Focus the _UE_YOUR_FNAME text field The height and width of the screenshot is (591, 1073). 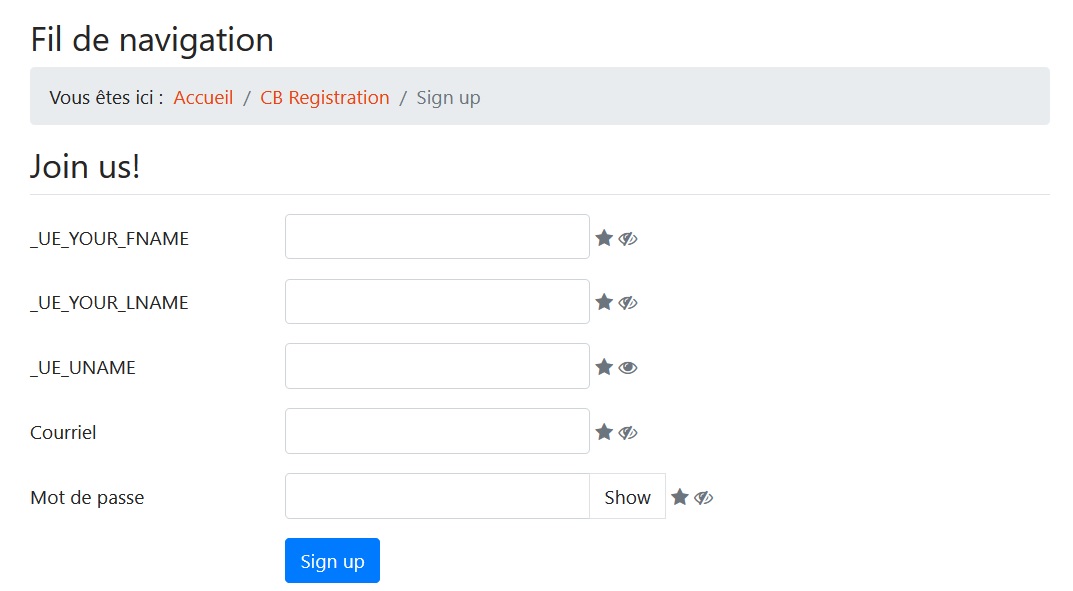[437, 237]
